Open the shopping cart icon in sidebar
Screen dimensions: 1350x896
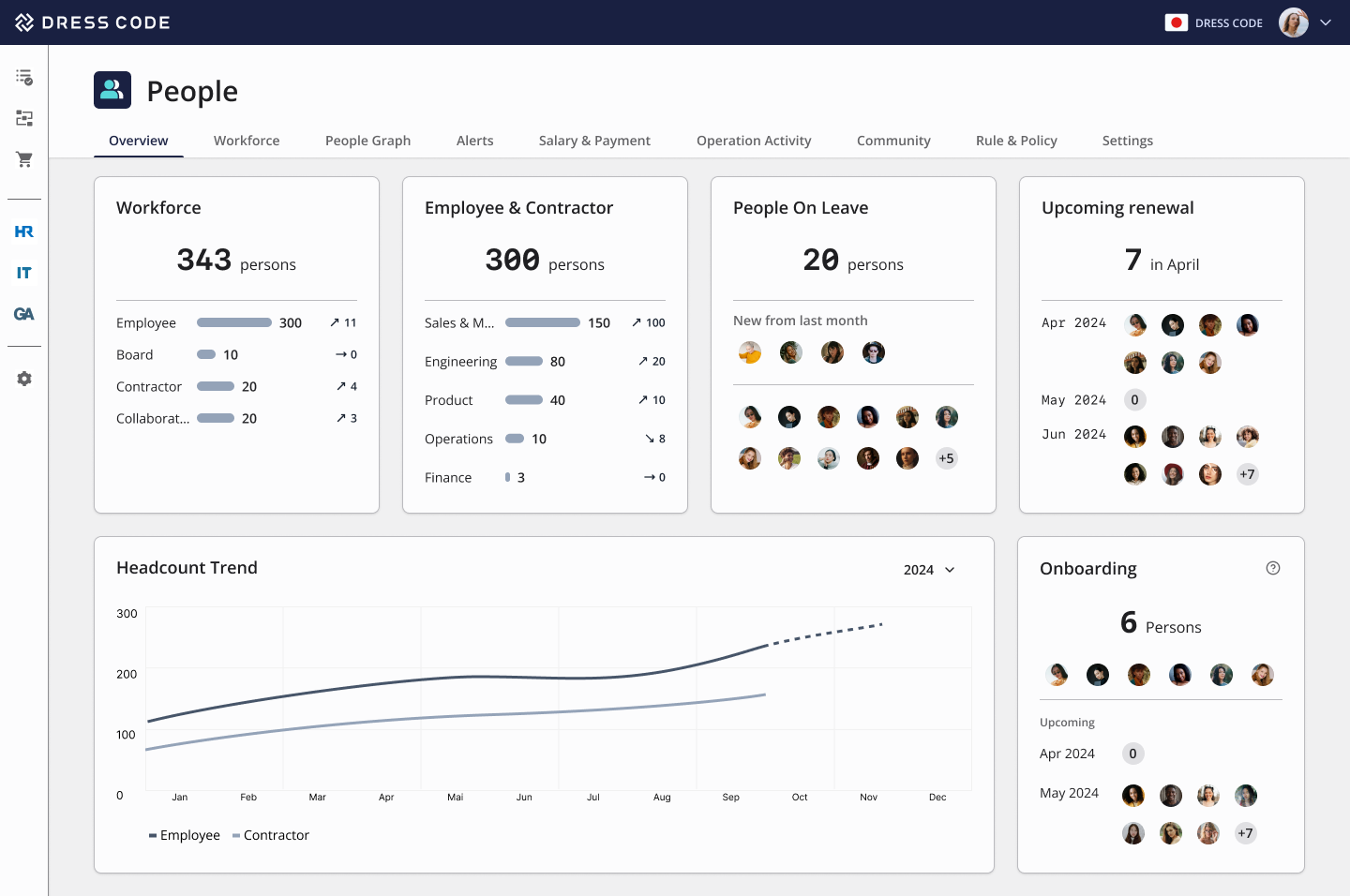click(x=24, y=159)
